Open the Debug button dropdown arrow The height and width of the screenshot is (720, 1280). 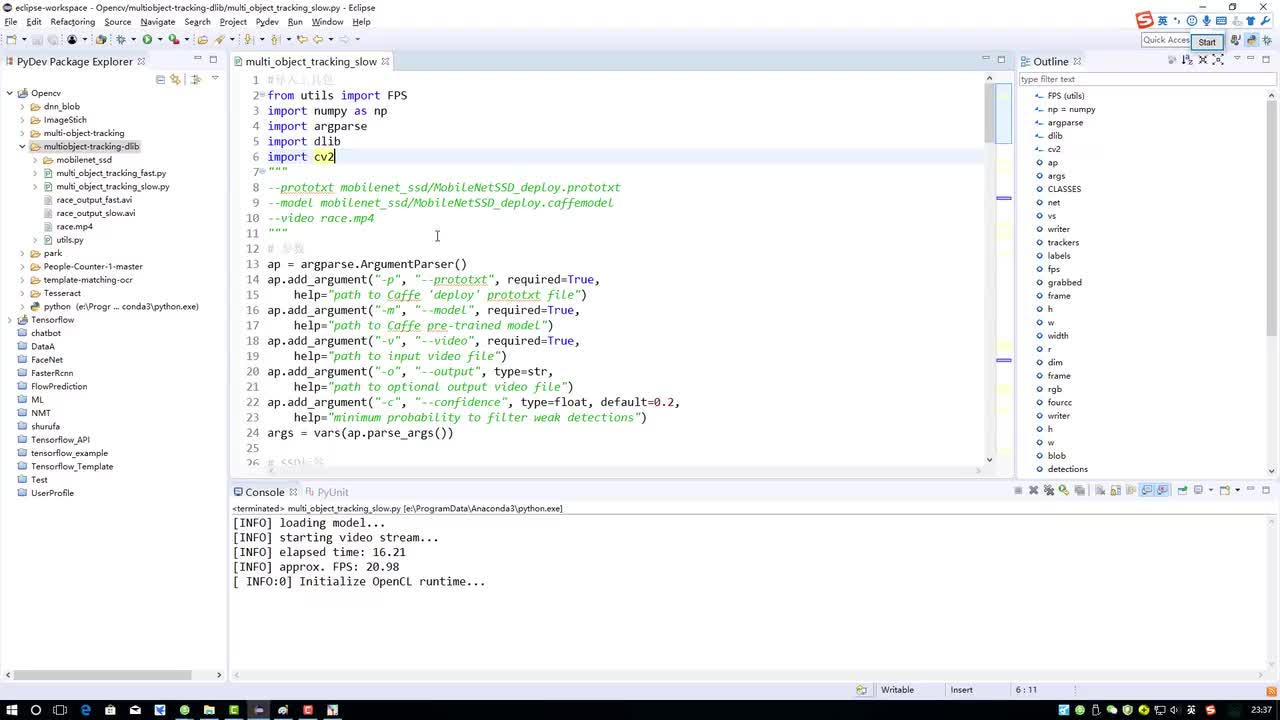pos(132,40)
